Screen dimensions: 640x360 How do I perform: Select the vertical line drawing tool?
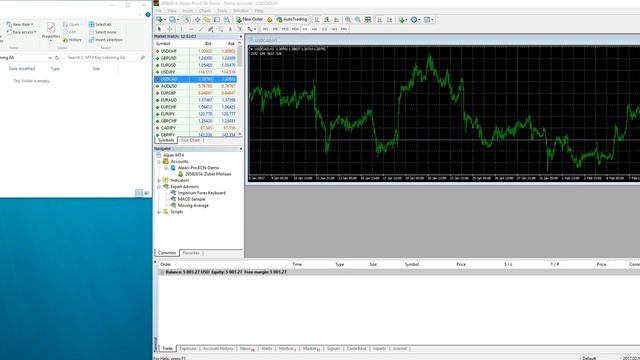pos(181,29)
